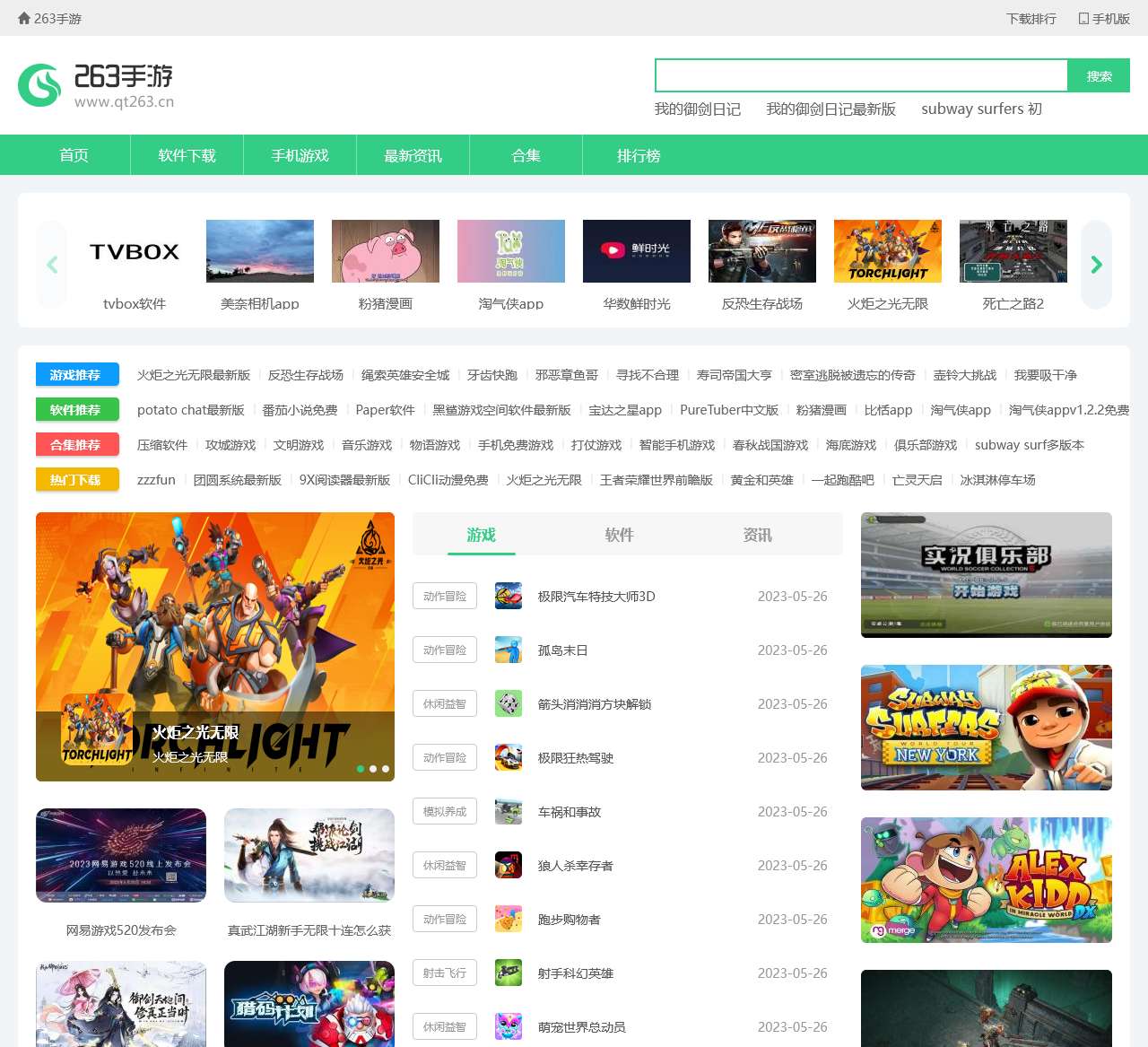Open the 绳索英雄安全城 link
Screen dimensions: 1148x1047
pyautogui.click(x=405, y=374)
